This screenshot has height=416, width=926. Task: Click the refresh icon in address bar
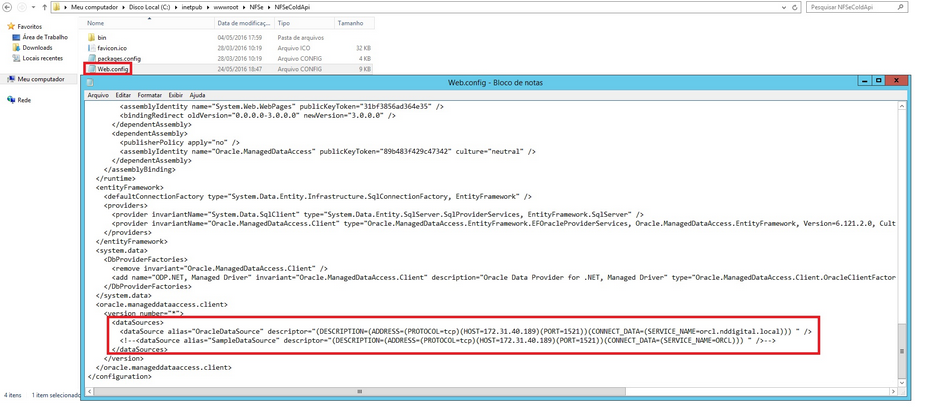[x=792, y=6]
